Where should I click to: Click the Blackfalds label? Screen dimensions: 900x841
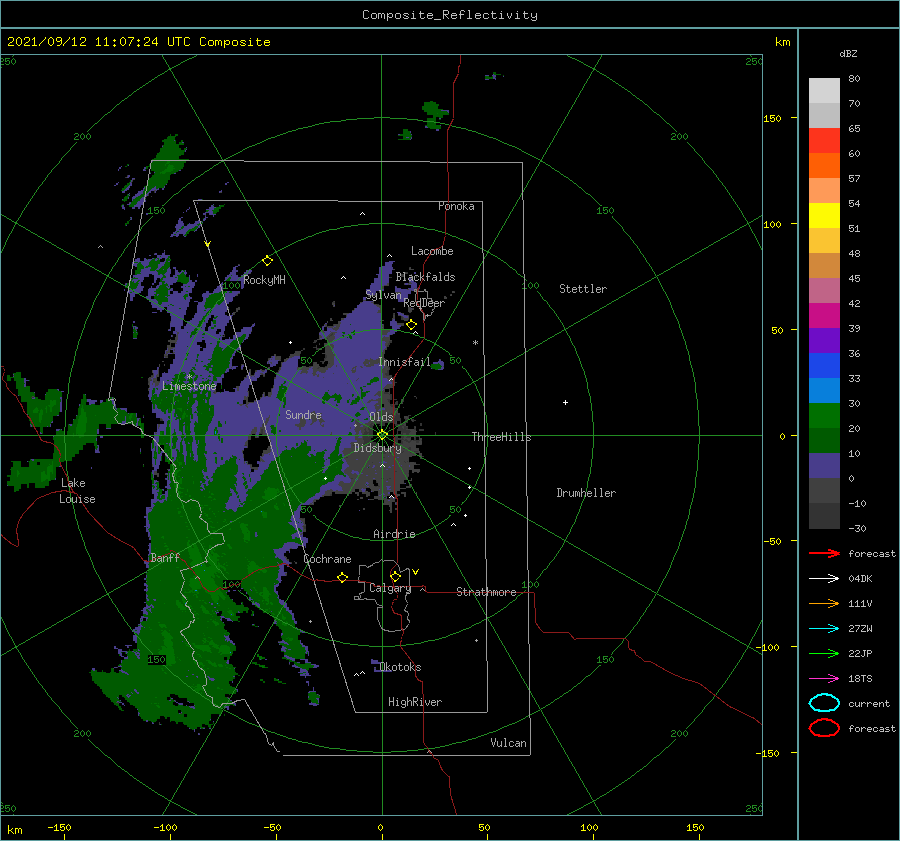(425, 277)
